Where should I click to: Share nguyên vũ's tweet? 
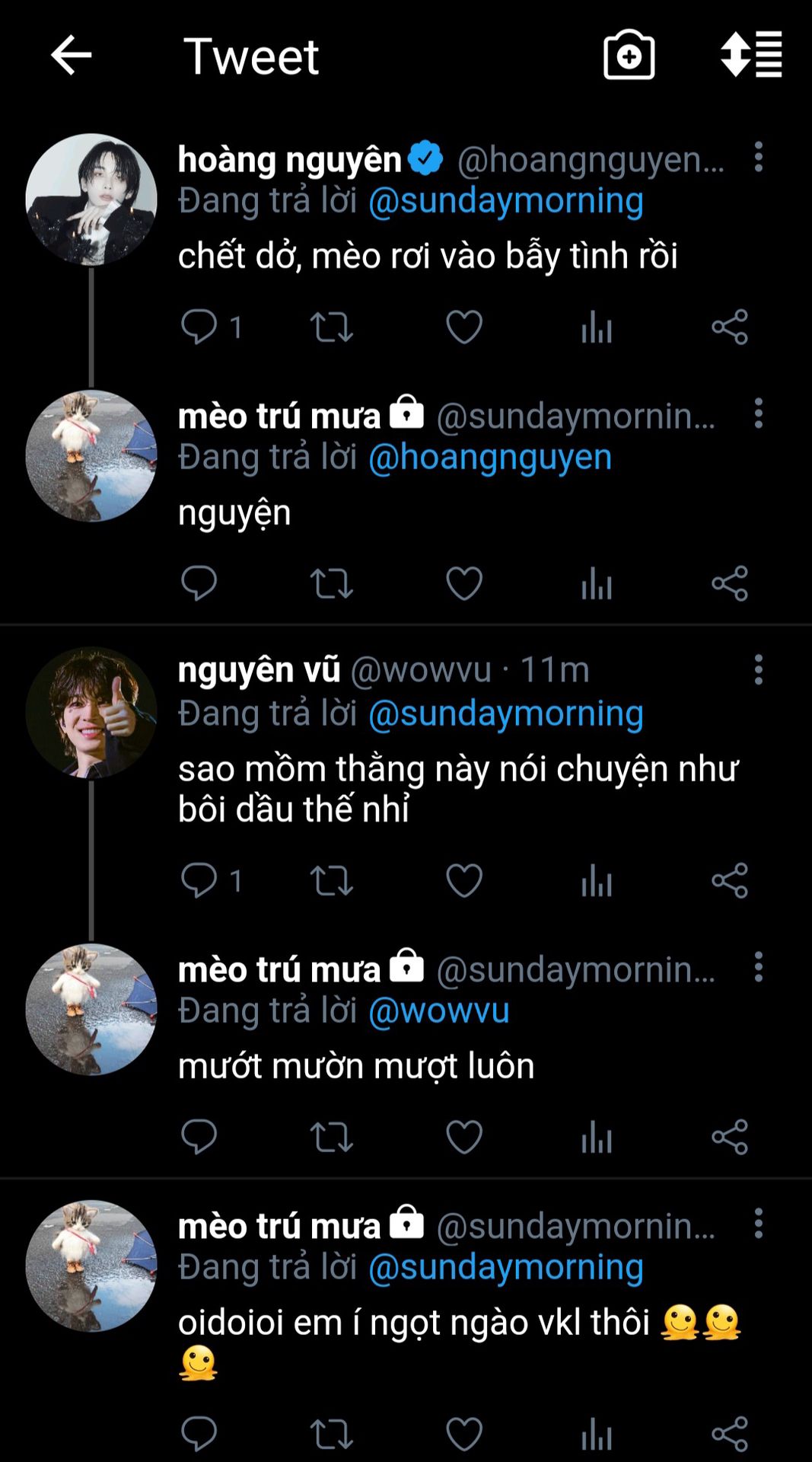[730, 881]
